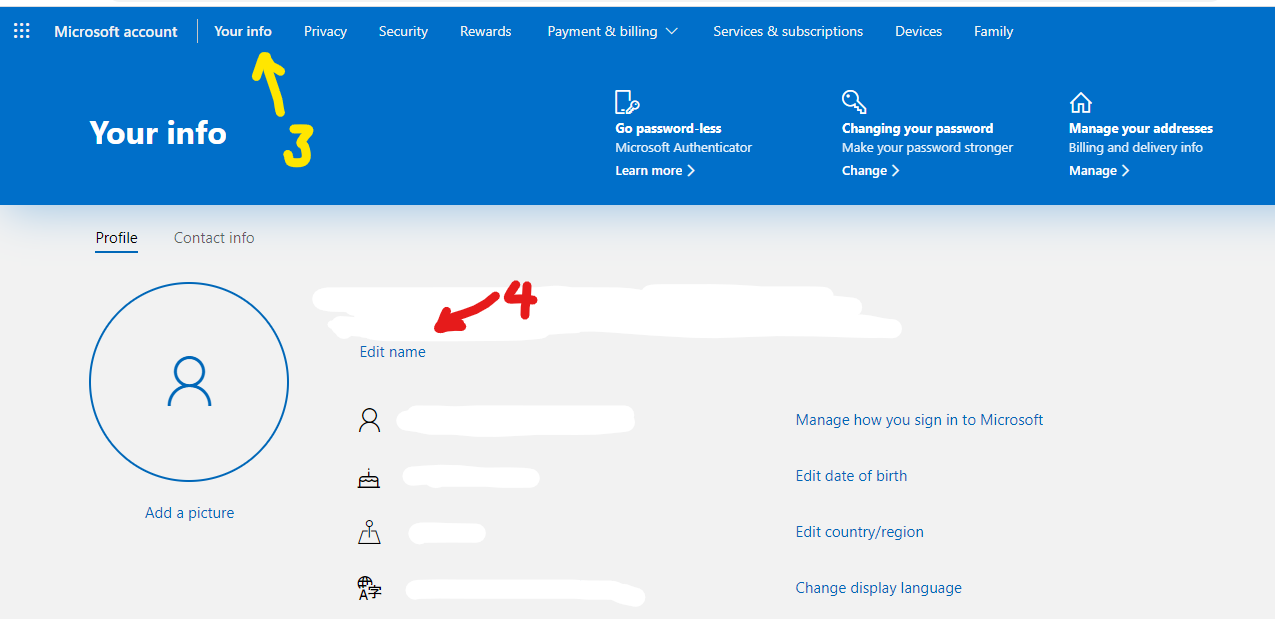Click the person icon beside the account row
This screenshot has height=619, width=1275.
click(x=369, y=420)
